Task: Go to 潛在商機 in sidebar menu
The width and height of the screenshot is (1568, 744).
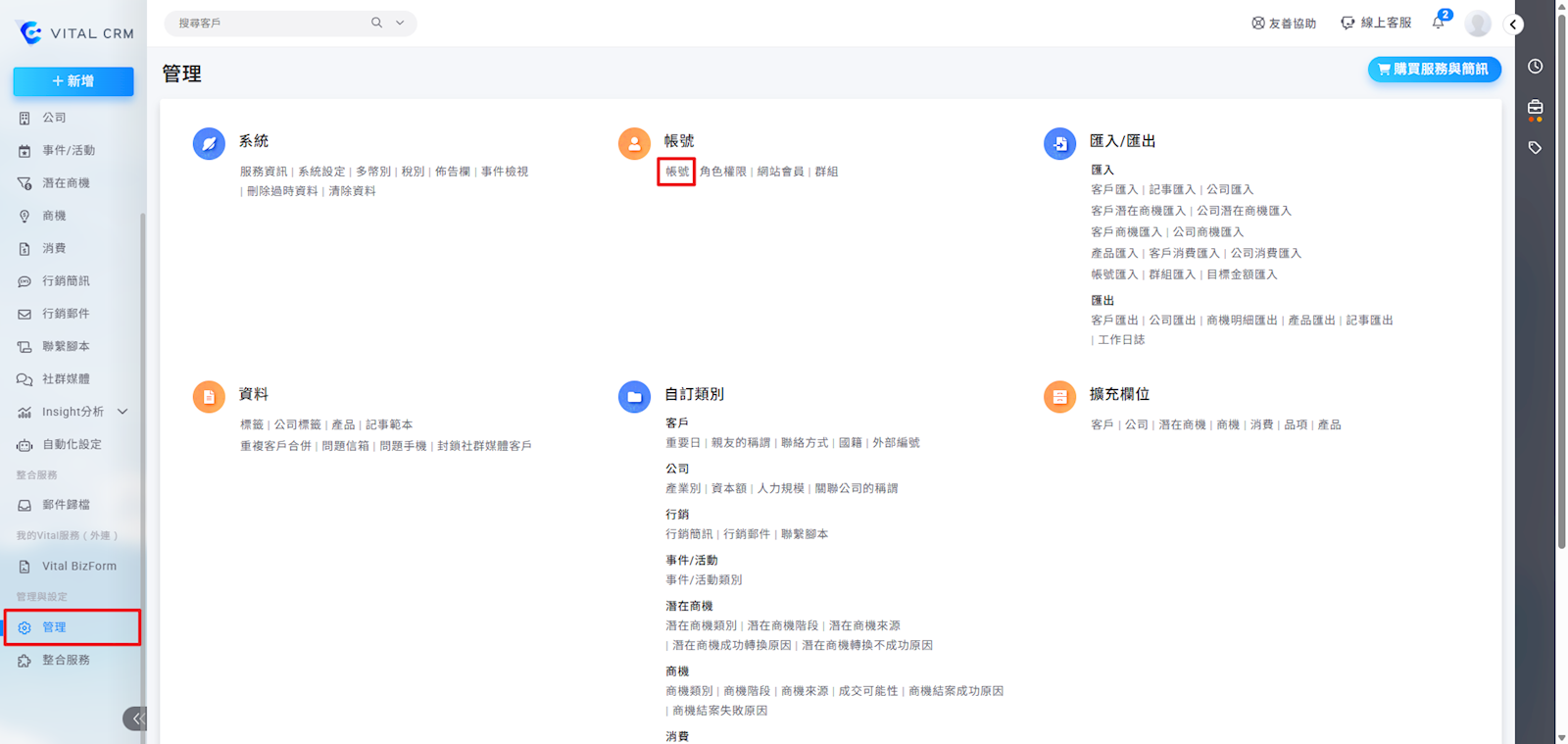Action: (66, 183)
